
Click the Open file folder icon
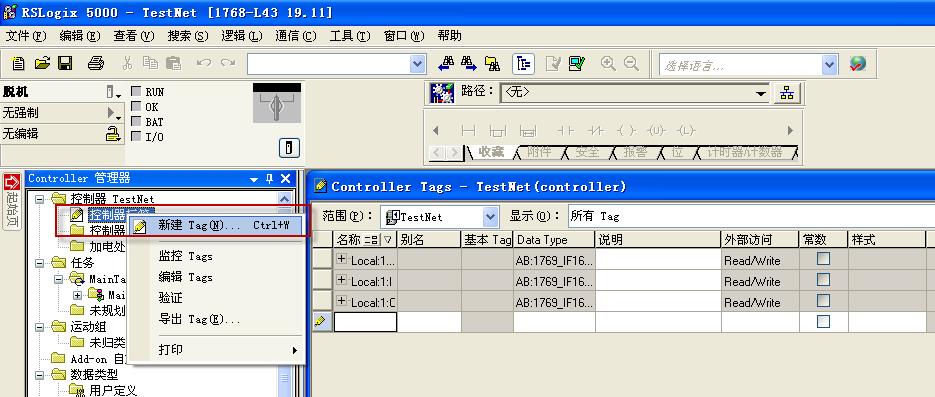(x=42, y=63)
